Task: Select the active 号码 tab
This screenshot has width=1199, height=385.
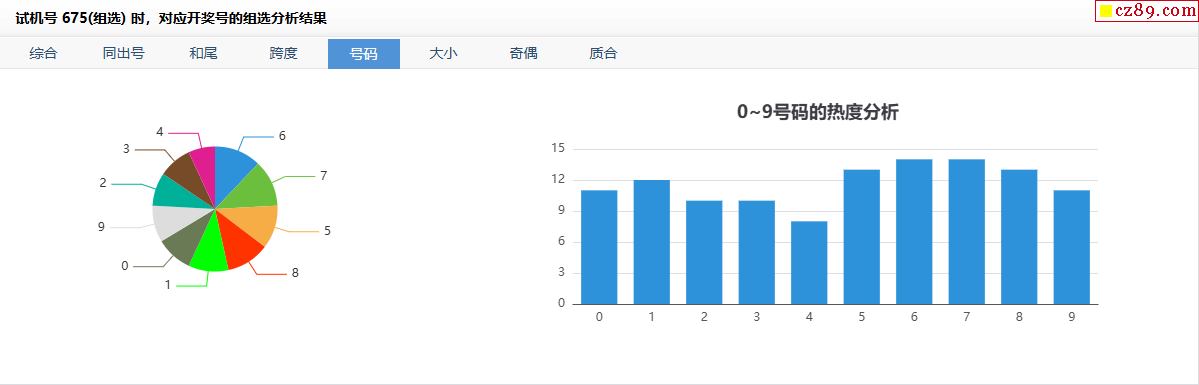Action: pyautogui.click(x=364, y=54)
